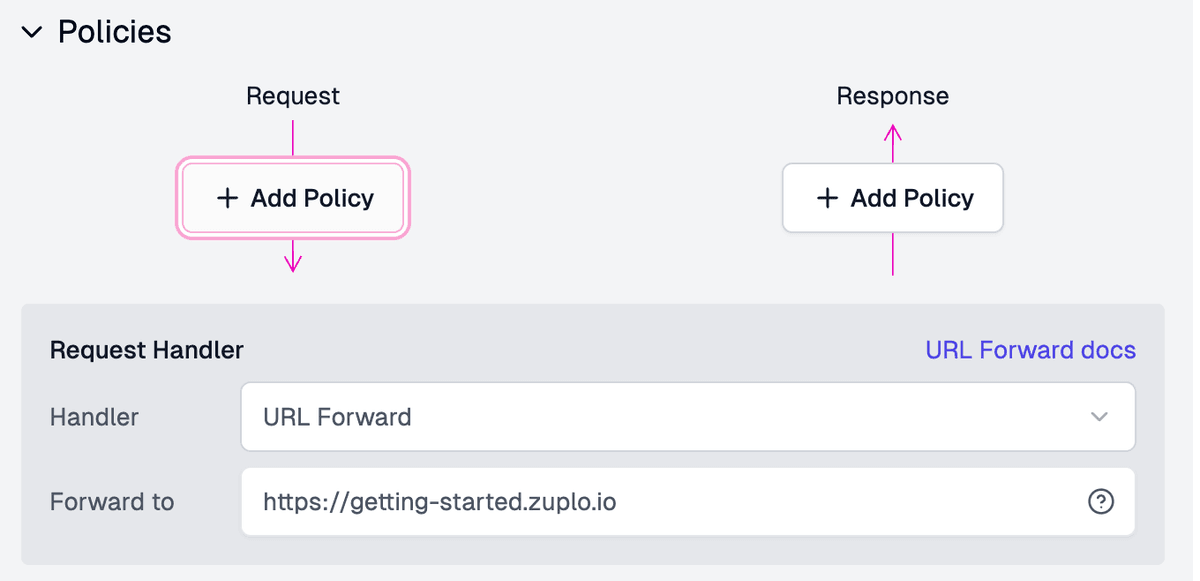Click the chevron icon next to Policies heading
The width and height of the screenshot is (1200, 581).
[x=30, y=31]
